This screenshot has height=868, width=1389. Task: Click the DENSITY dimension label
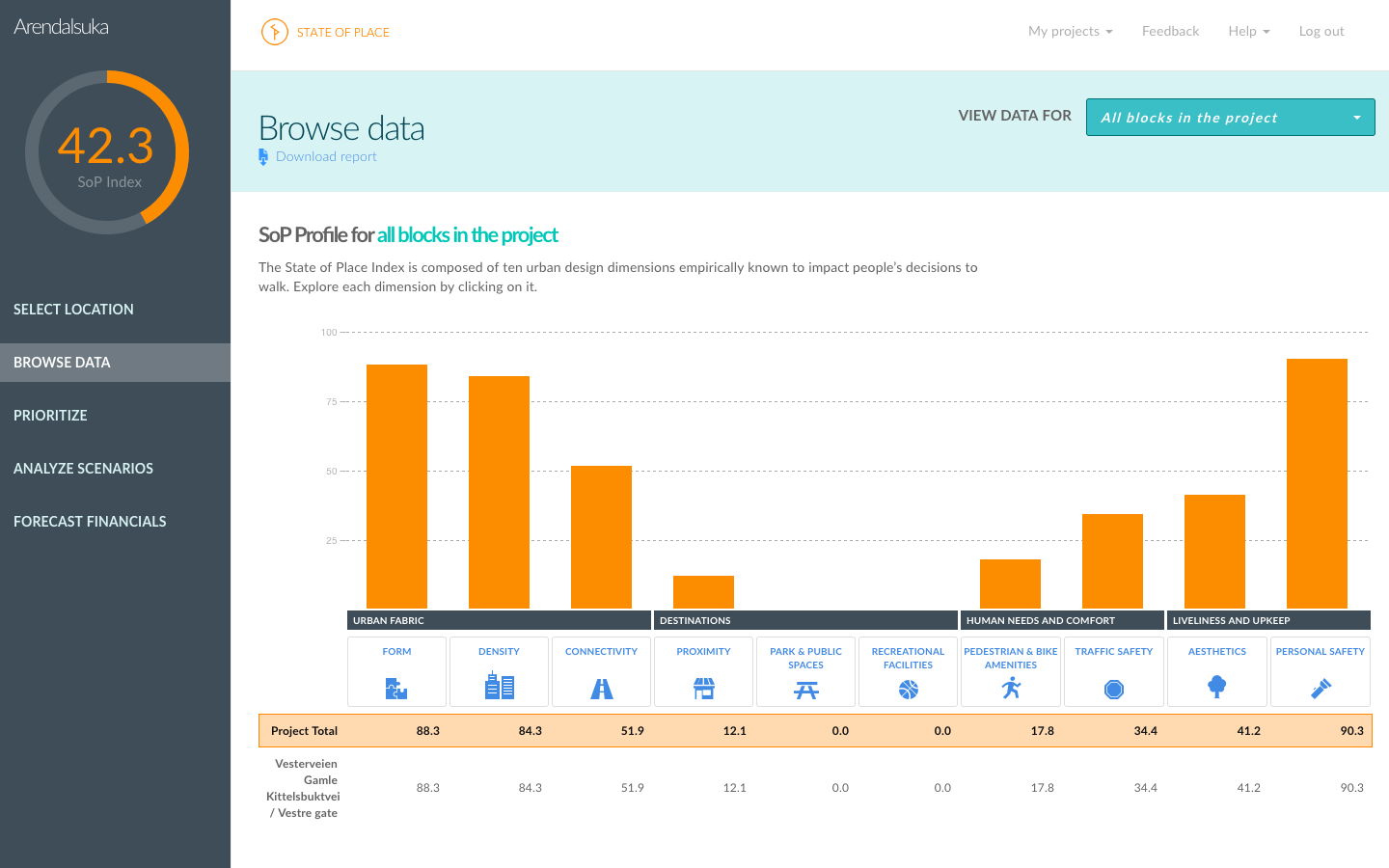pyautogui.click(x=499, y=652)
